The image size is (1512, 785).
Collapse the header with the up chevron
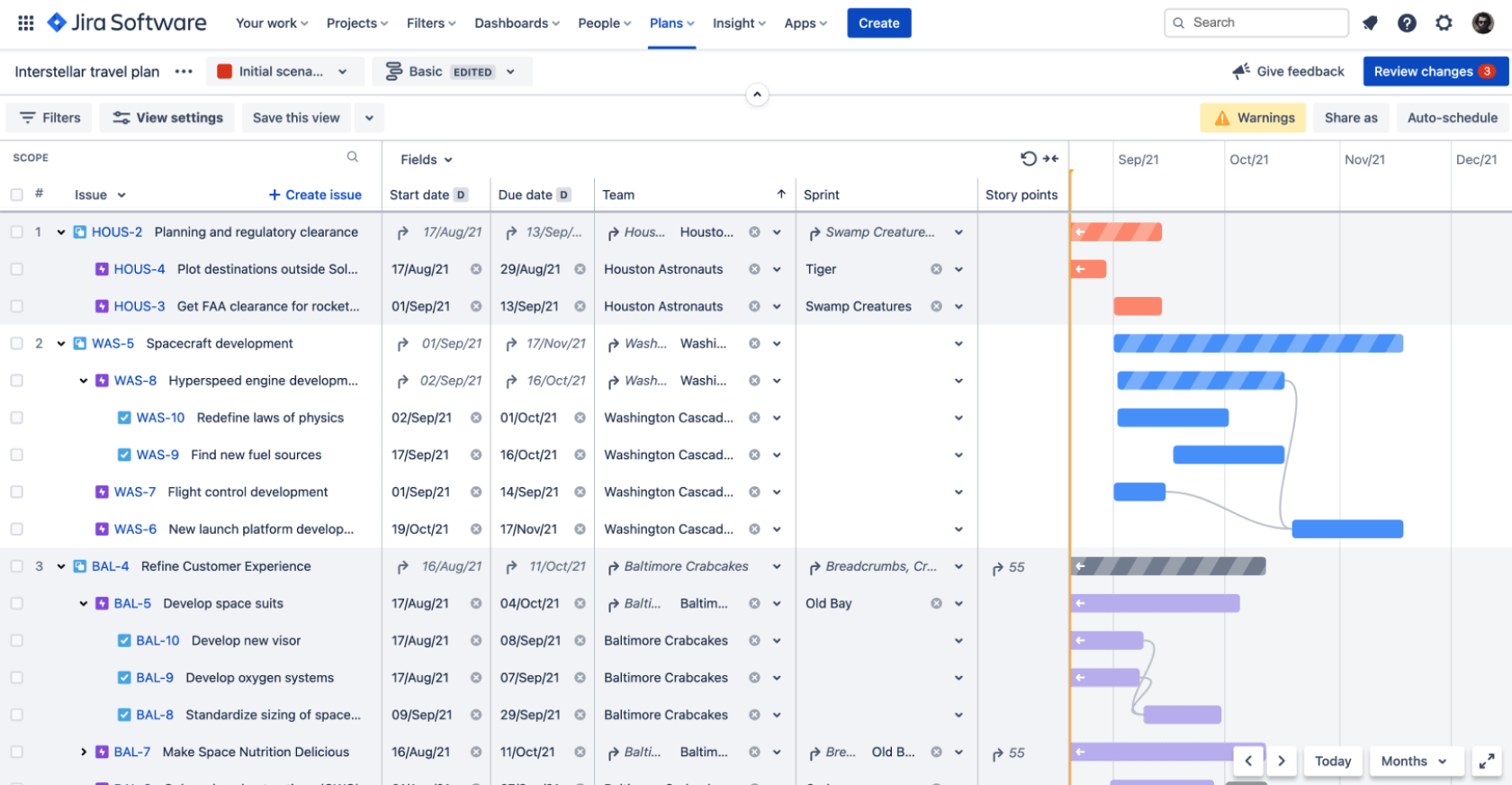click(x=757, y=95)
